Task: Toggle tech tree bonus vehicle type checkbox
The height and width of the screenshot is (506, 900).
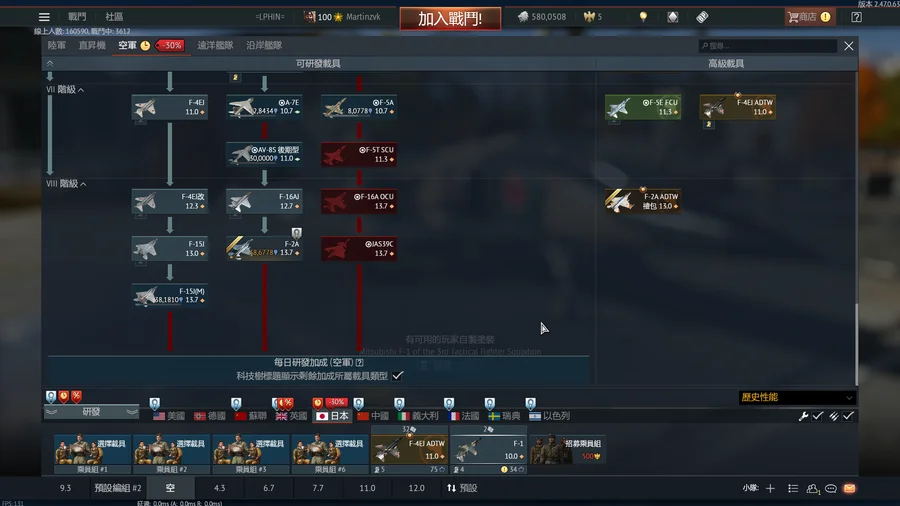Action: point(397,376)
